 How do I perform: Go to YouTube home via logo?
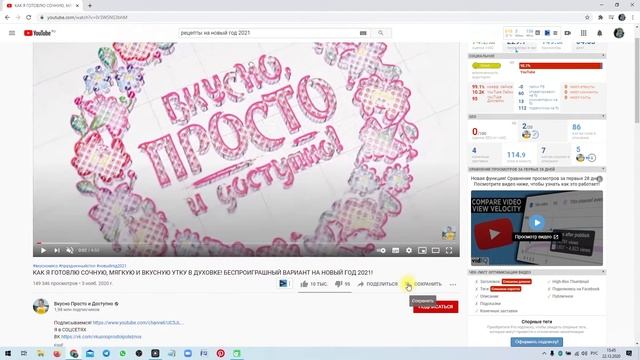click(38, 33)
